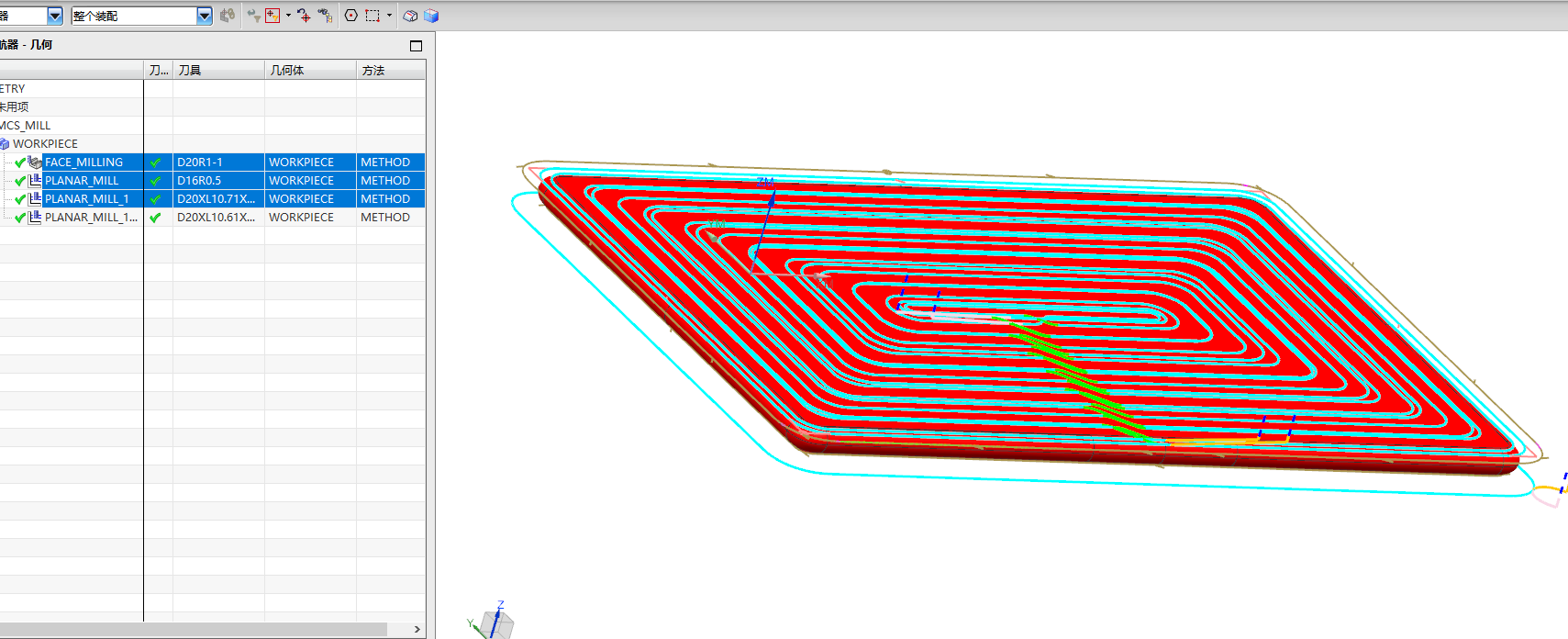Click the reset selection filter funnel icon
This screenshot has width=1568, height=639.
coord(253,16)
